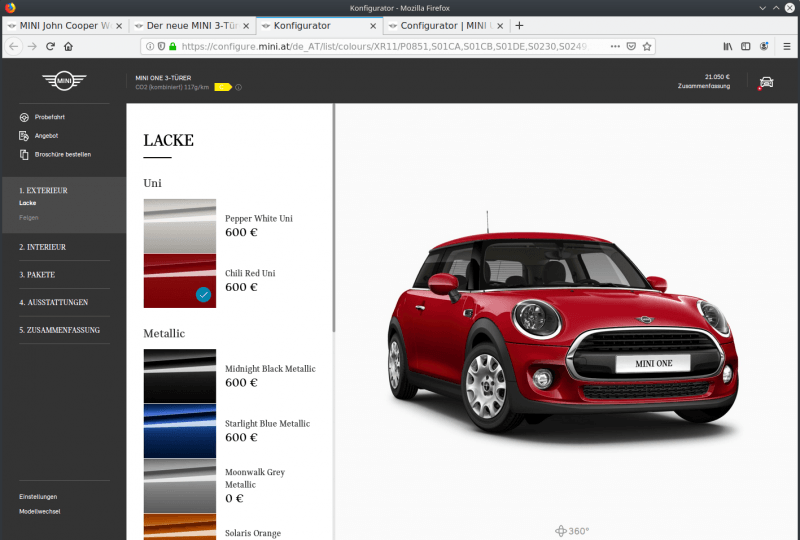This screenshot has width=800, height=540.
Task: Open the car garage icon in header
Action: 766,82
